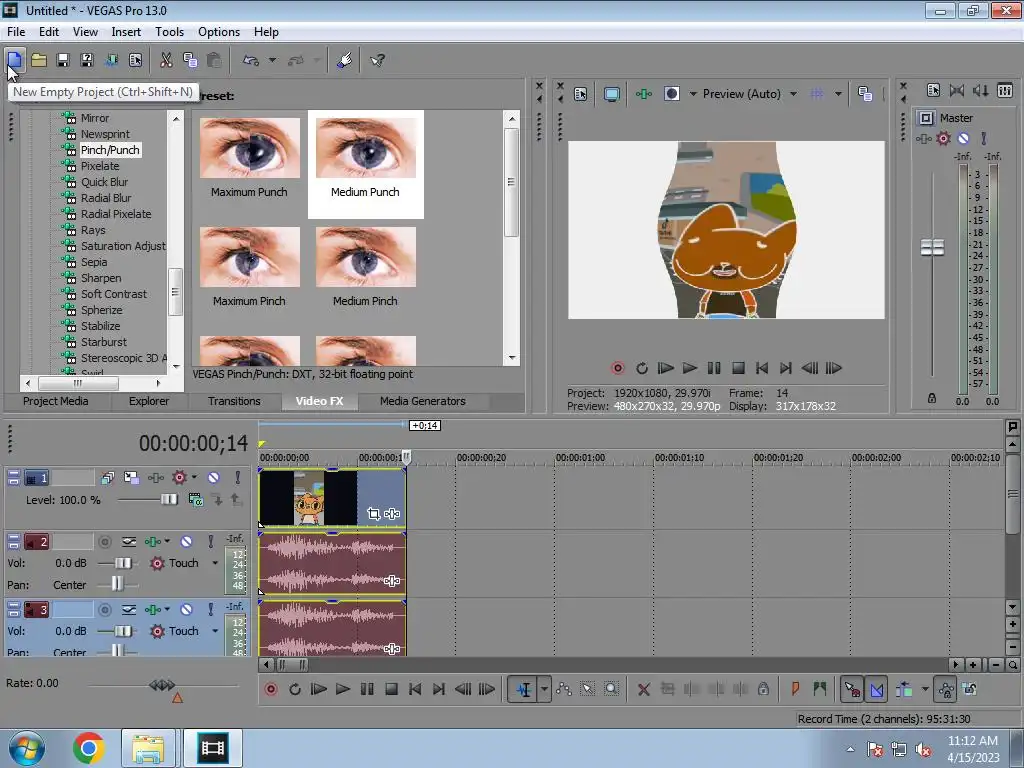
Task: Click the Copy icon in the toolbar
Action: pos(190,60)
